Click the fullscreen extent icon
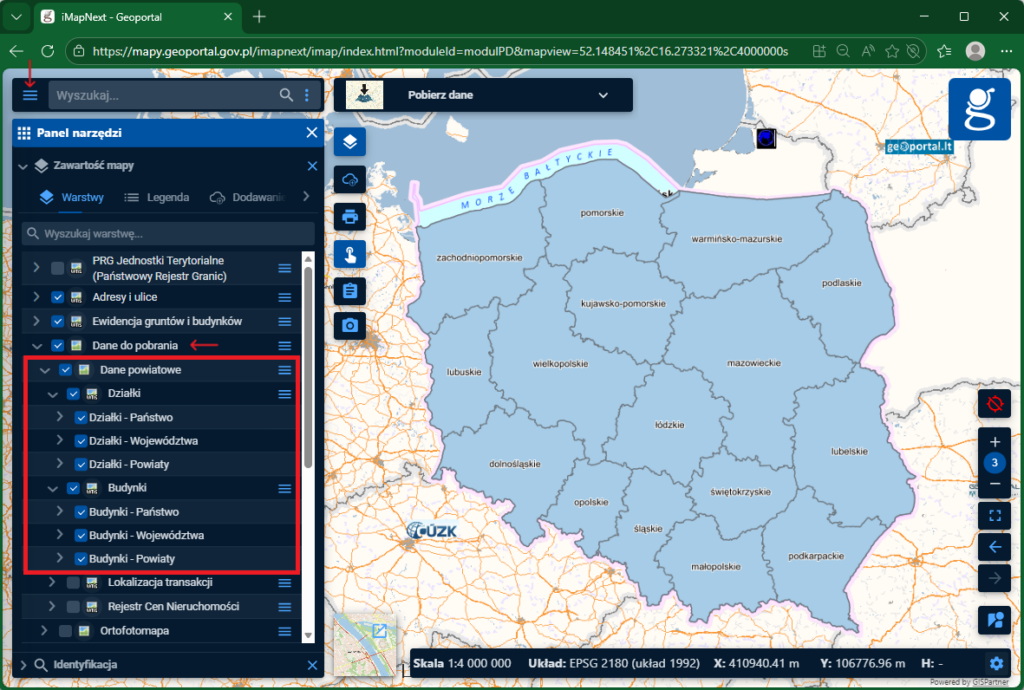1024x690 pixels. [994, 516]
